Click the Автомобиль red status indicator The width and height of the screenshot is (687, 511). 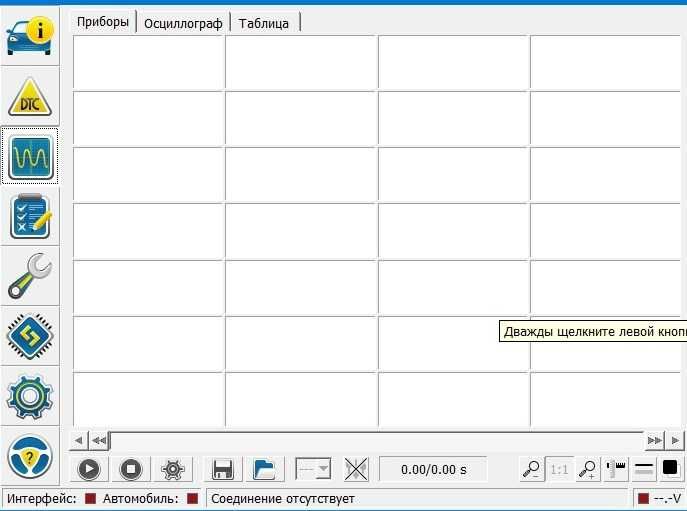[192, 499]
